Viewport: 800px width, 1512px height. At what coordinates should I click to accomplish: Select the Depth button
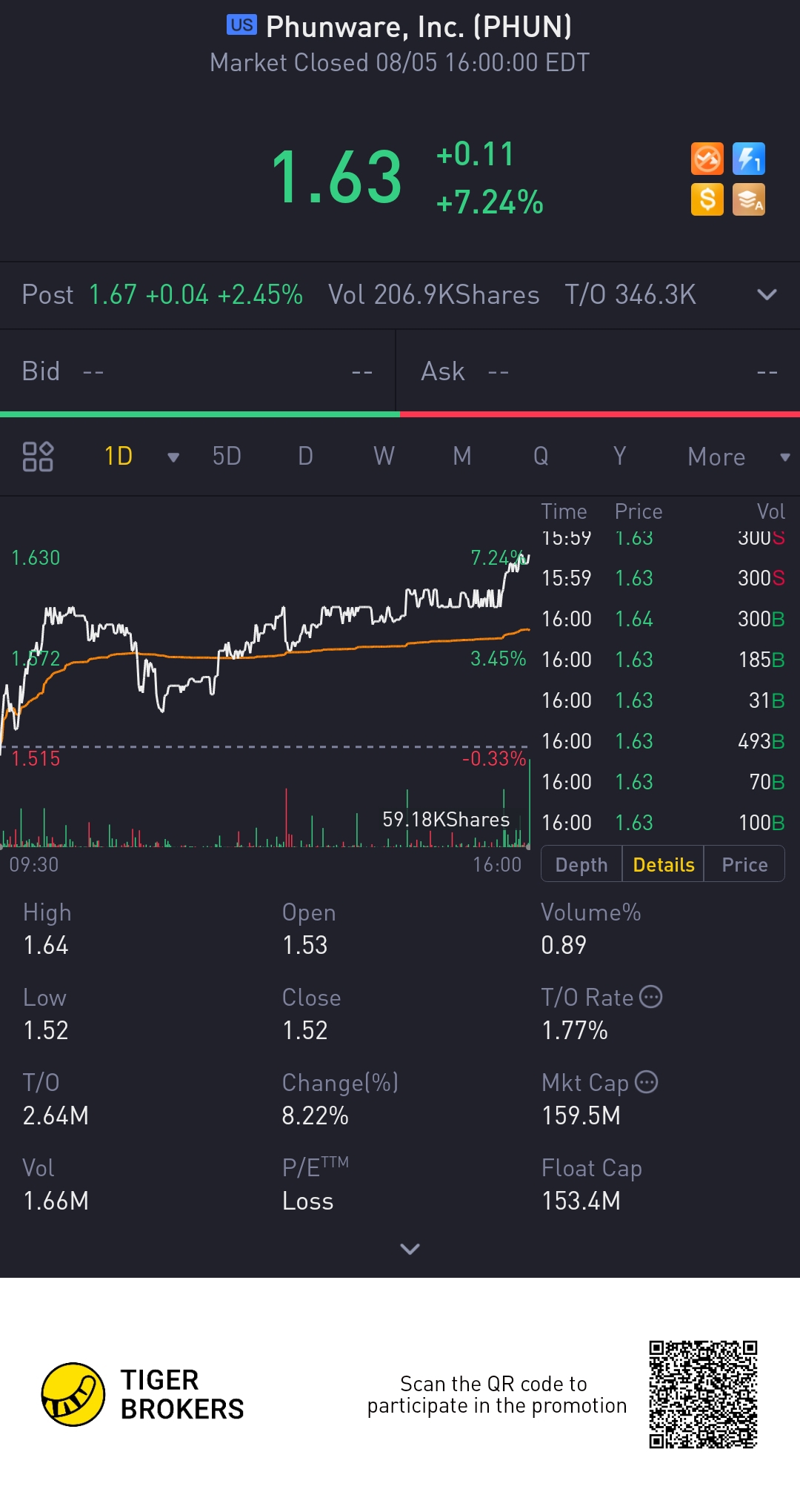click(x=581, y=864)
